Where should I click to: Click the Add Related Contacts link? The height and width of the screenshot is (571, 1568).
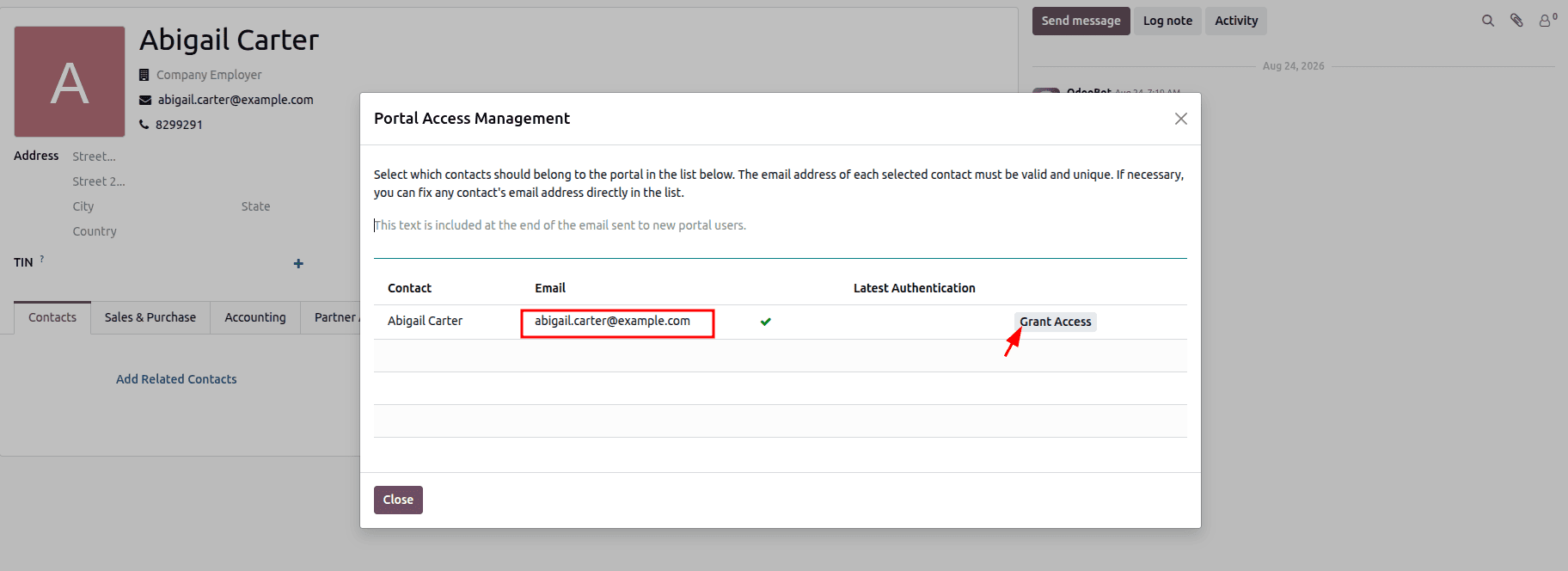point(176,379)
